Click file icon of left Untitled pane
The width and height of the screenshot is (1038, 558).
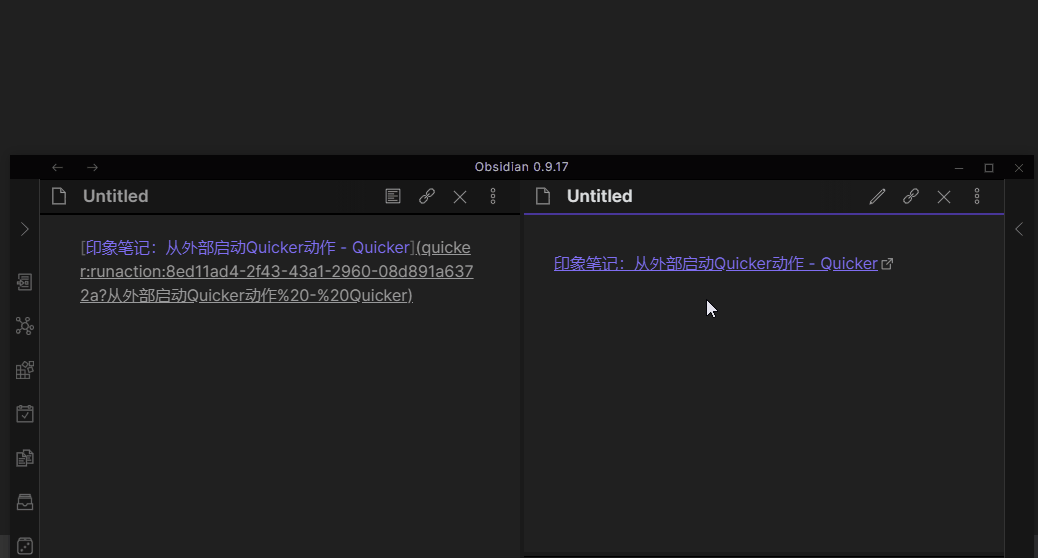59,197
